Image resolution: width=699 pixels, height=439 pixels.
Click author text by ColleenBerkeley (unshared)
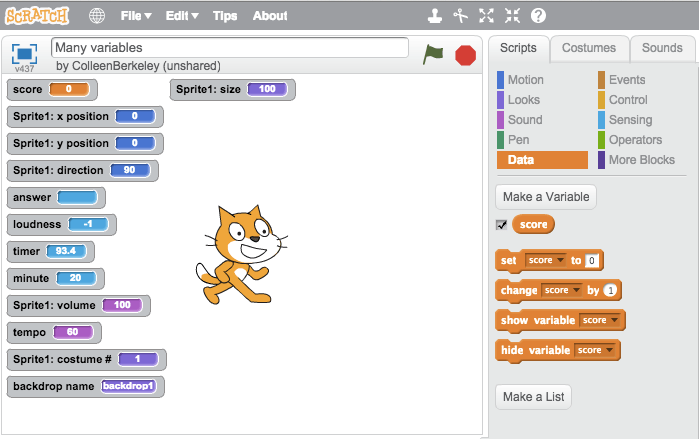pyautogui.click(x=138, y=66)
